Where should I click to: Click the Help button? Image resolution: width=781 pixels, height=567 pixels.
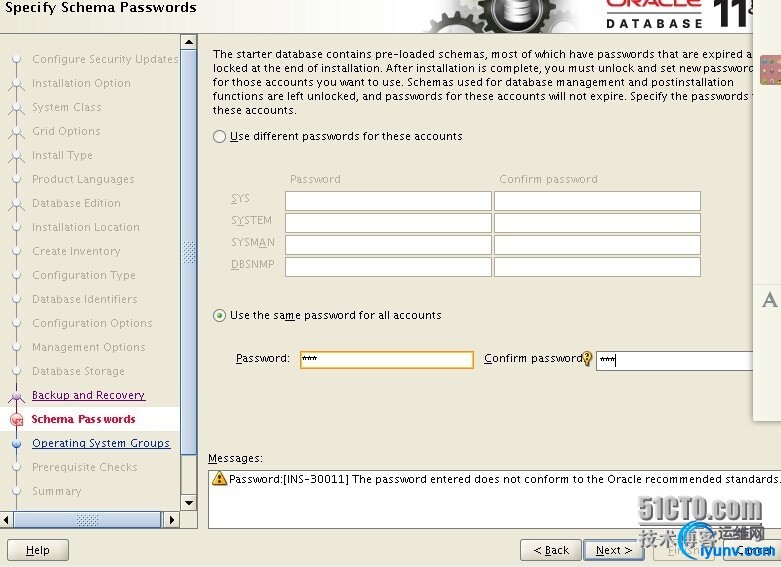pyautogui.click(x=38, y=551)
